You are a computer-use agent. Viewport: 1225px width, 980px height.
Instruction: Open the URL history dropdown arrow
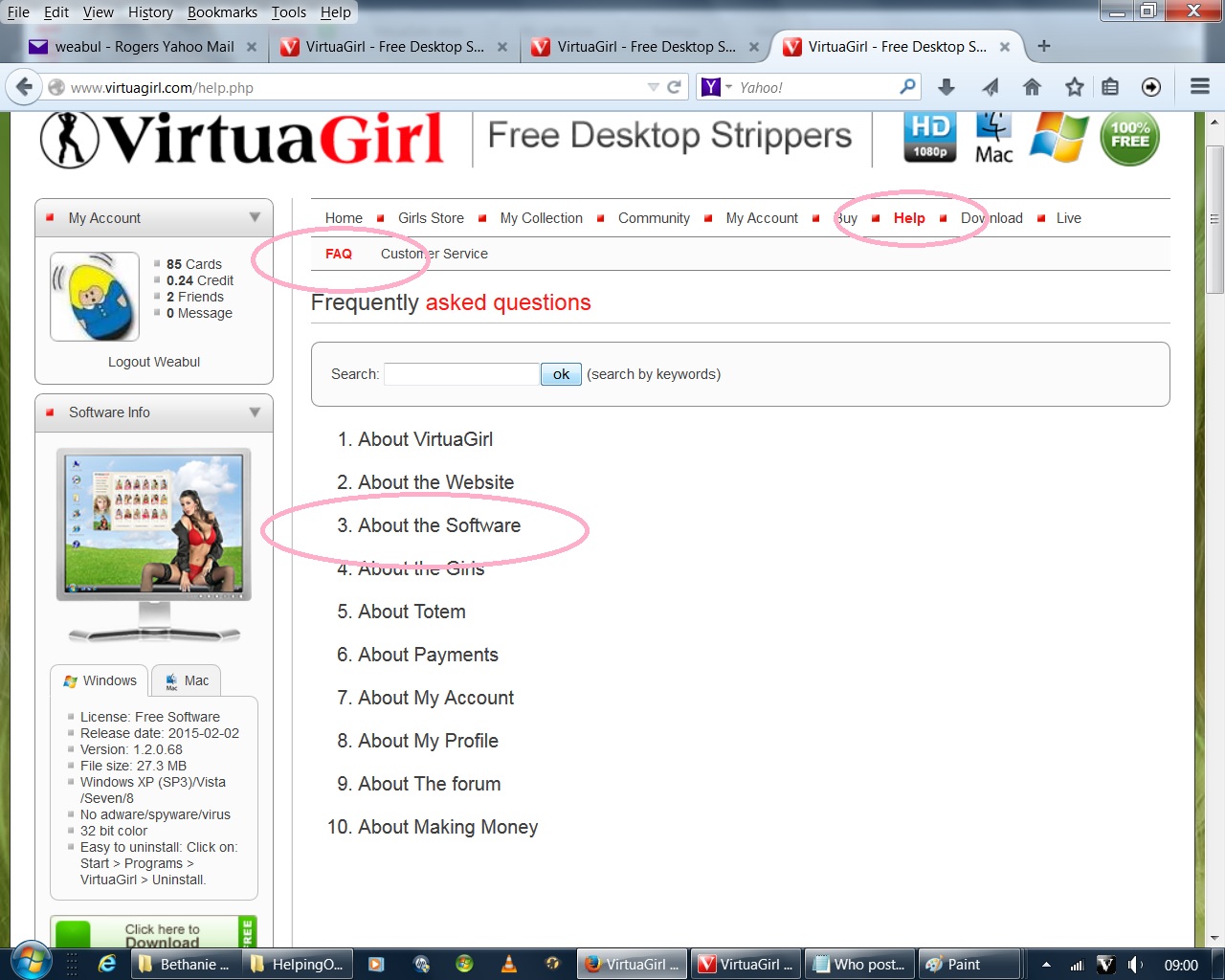tap(654, 87)
